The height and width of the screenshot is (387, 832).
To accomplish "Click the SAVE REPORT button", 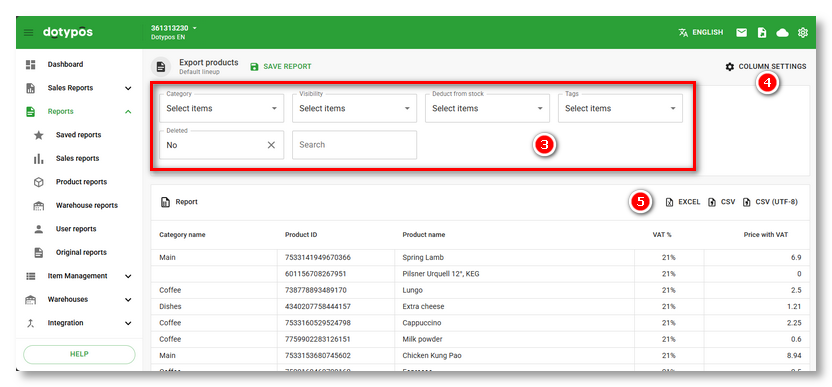I will (x=281, y=67).
